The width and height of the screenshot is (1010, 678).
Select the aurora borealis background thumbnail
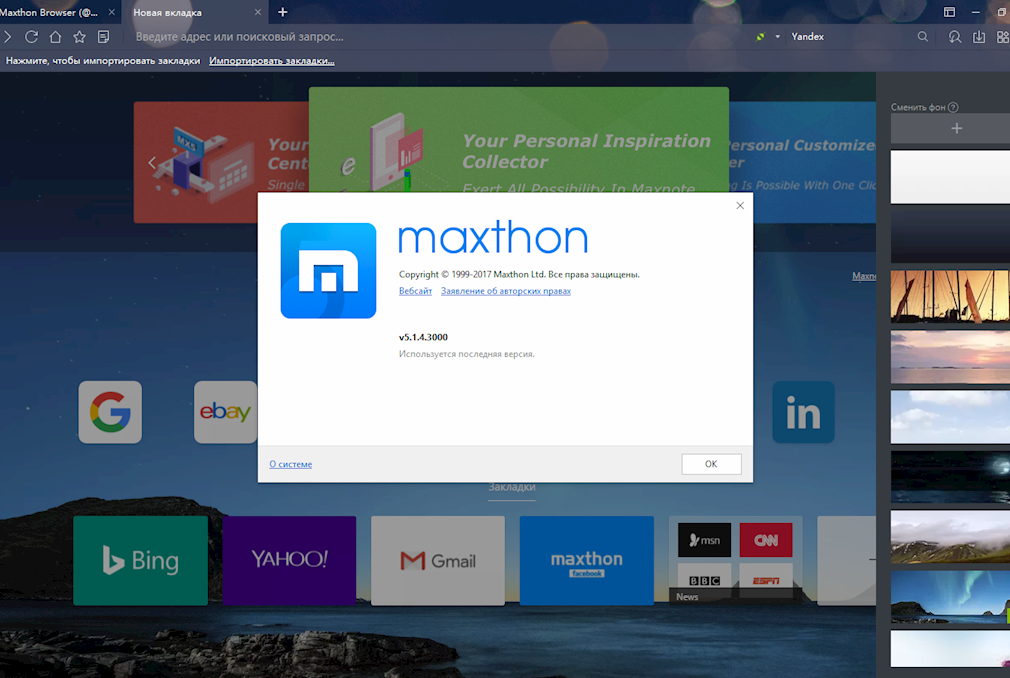click(x=950, y=597)
